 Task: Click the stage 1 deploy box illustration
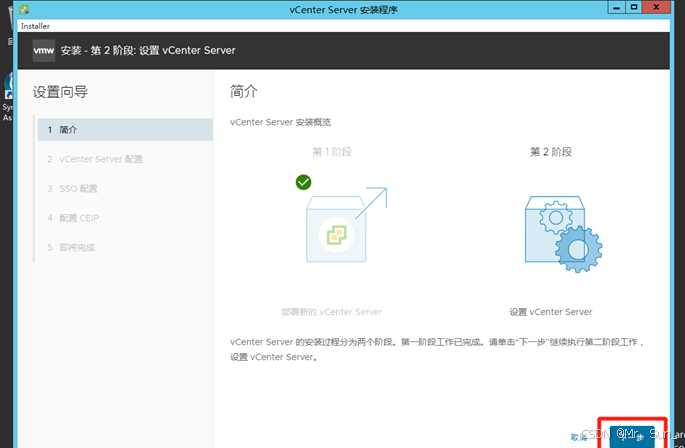[x=346, y=225]
